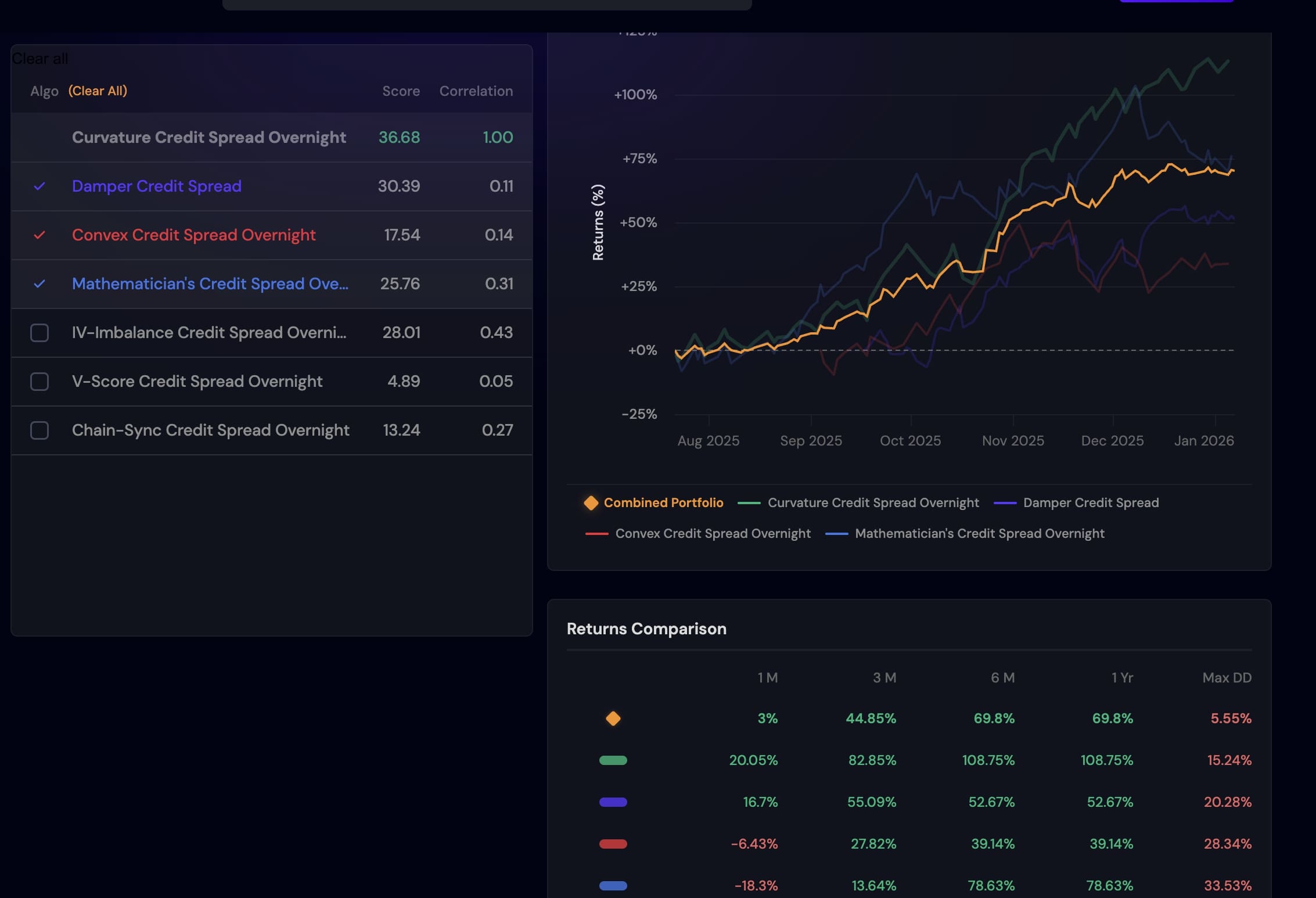Click the orange diamond in Returns Comparison table
The height and width of the screenshot is (898, 1316).
[613, 719]
